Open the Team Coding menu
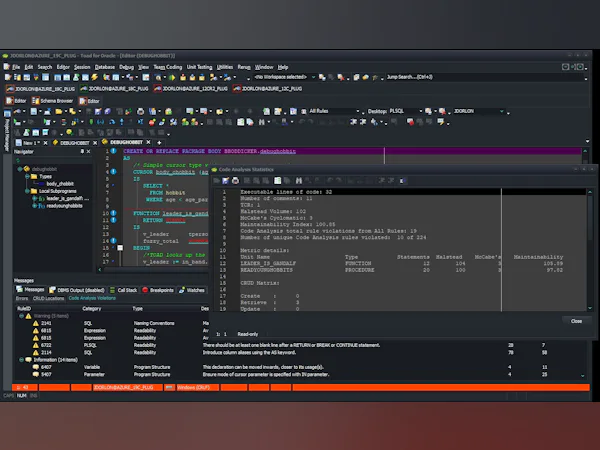Screen dimensions: 600x450 click(x=167, y=67)
